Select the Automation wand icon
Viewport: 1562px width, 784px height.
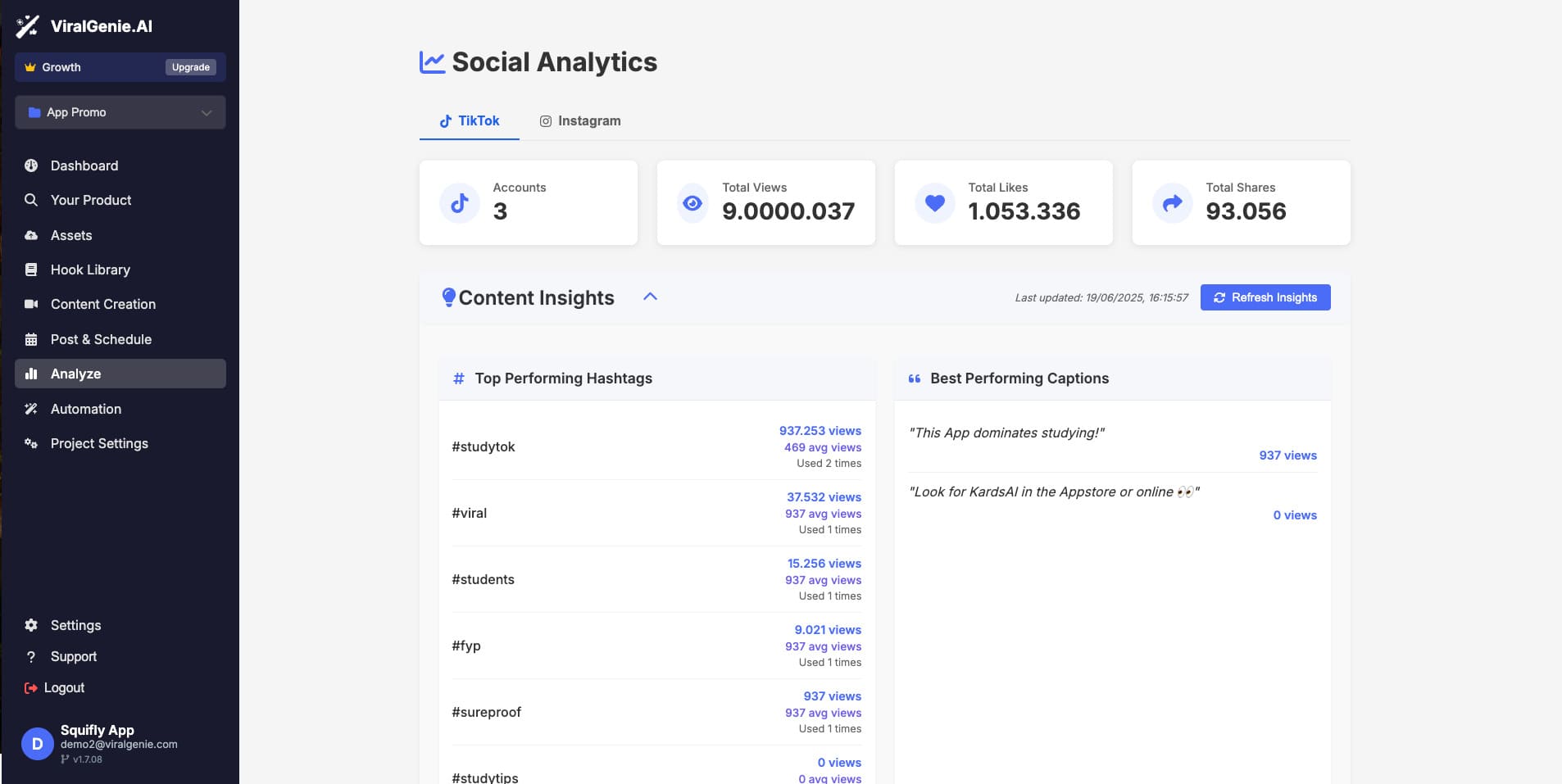coord(31,409)
